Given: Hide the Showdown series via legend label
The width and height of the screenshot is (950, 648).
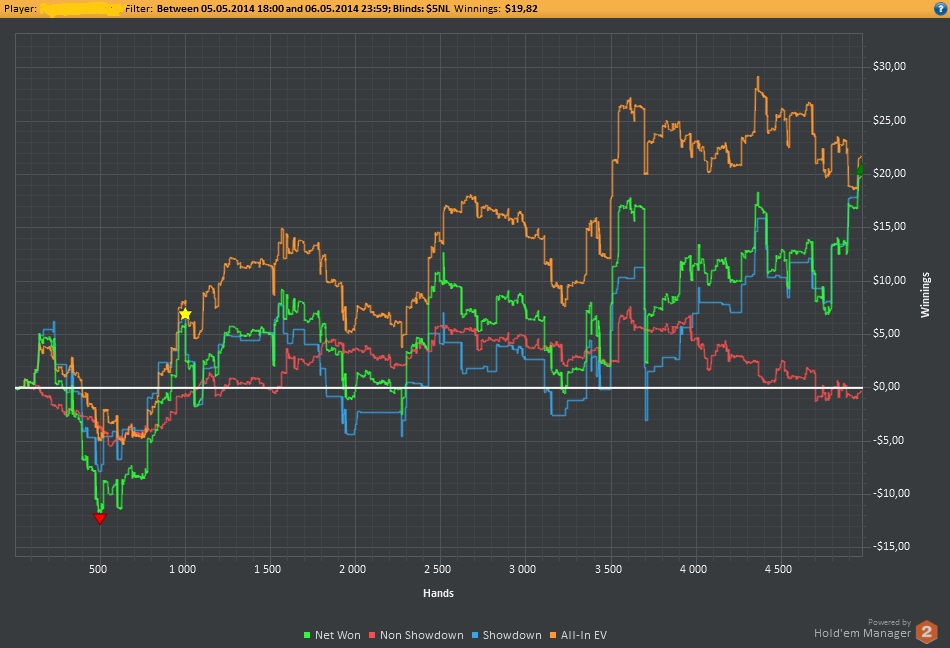Looking at the screenshot, I should click(x=512, y=635).
